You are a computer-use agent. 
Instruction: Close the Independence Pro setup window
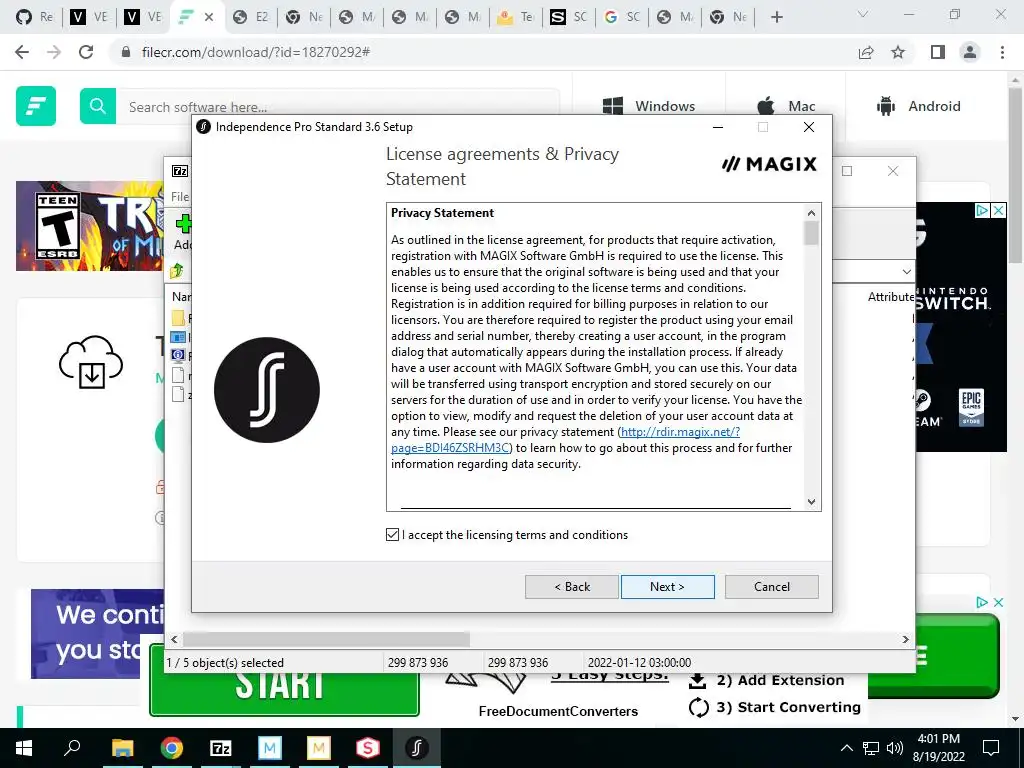click(x=808, y=127)
